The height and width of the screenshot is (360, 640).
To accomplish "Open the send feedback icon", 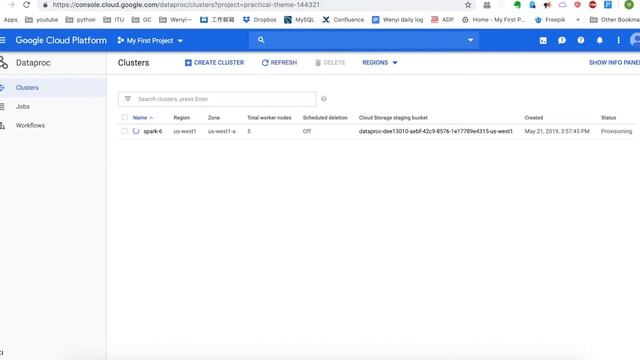I will (562, 40).
